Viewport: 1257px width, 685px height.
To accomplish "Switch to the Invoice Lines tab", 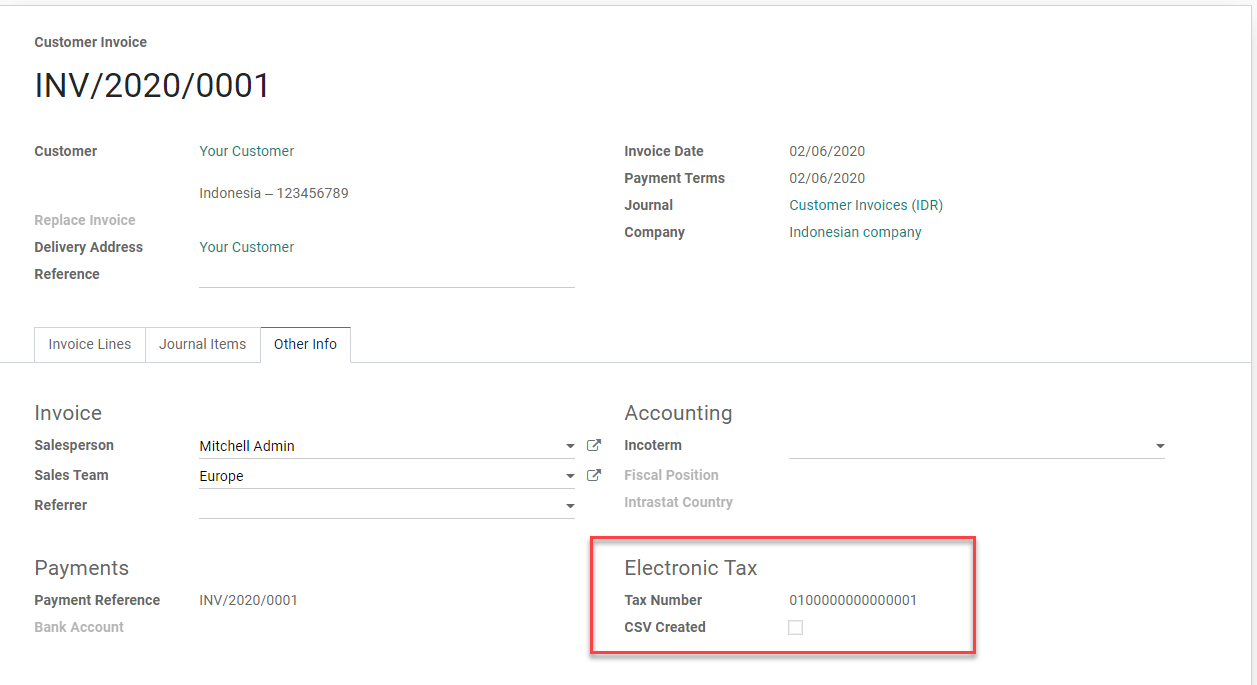I will tap(90, 344).
